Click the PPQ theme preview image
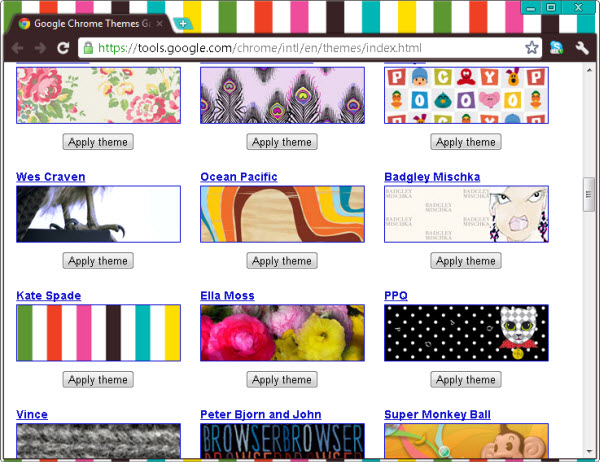600x462 pixels. click(466, 333)
